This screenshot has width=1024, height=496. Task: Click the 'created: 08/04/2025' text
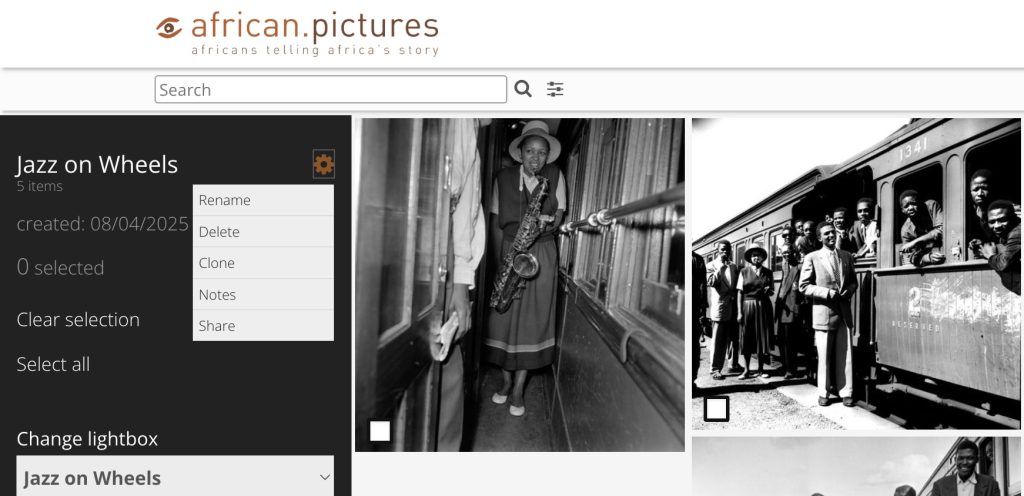tap(103, 224)
